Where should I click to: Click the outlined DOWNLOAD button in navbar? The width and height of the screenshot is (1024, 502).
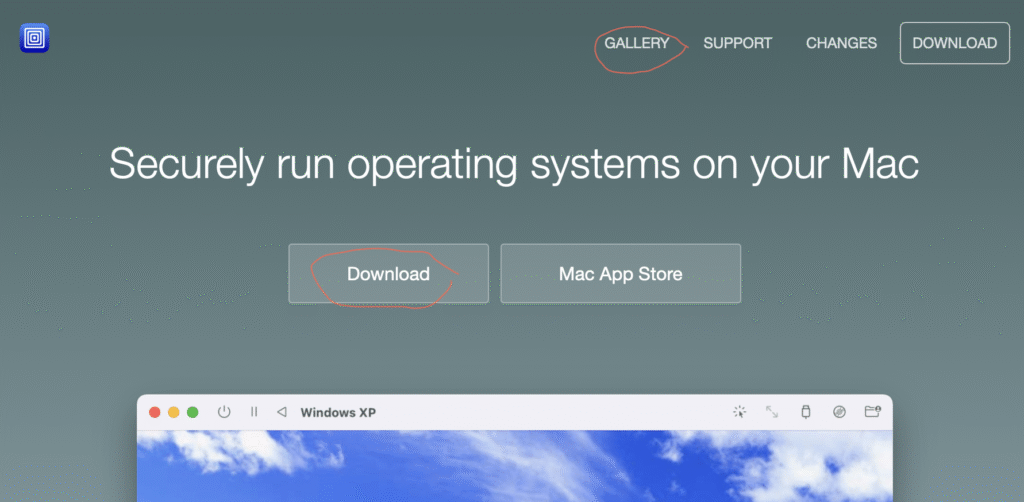coord(955,43)
